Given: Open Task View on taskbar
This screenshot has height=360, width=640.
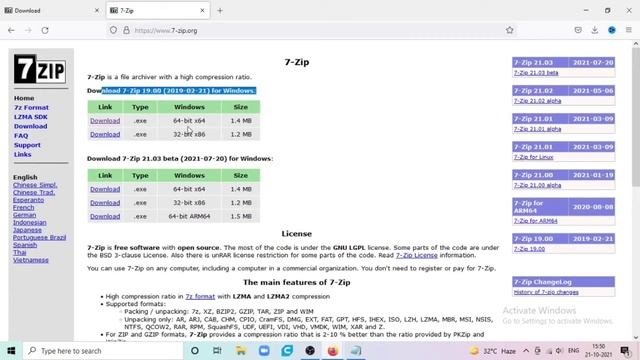Looking at the screenshot, I should pos(217,351).
